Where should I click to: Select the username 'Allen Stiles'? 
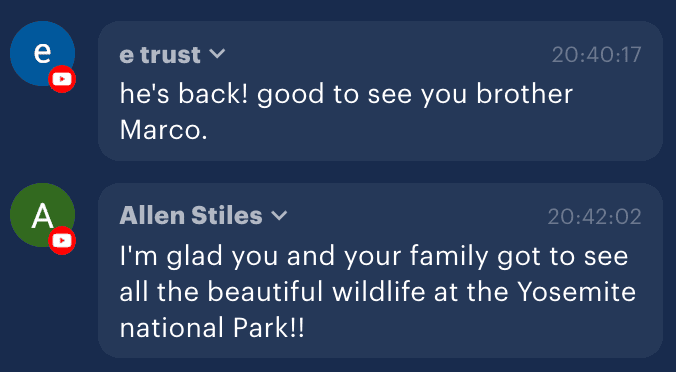[191, 216]
